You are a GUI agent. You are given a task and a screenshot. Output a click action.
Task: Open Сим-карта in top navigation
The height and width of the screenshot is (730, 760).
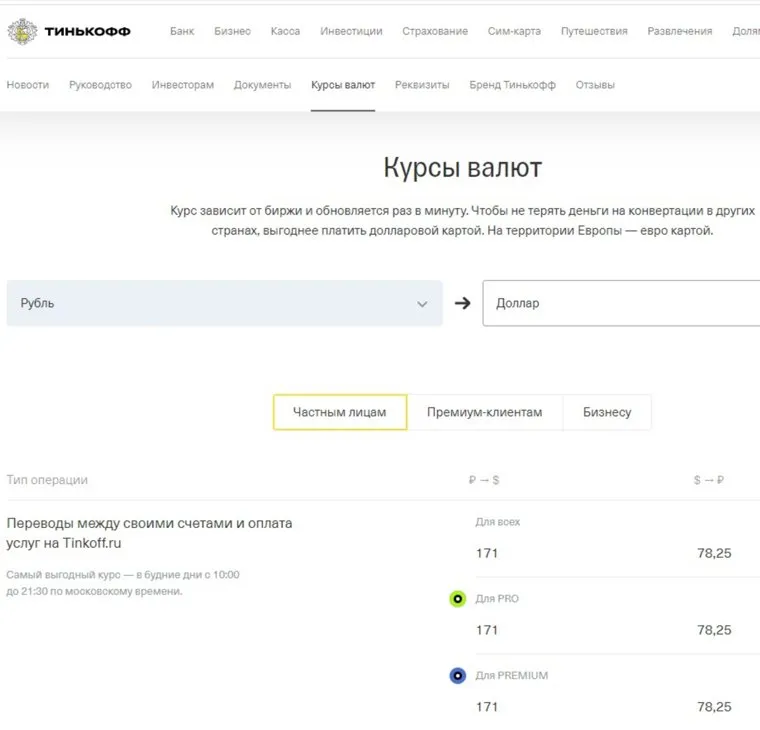pyautogui.click(x=514, y=31)
